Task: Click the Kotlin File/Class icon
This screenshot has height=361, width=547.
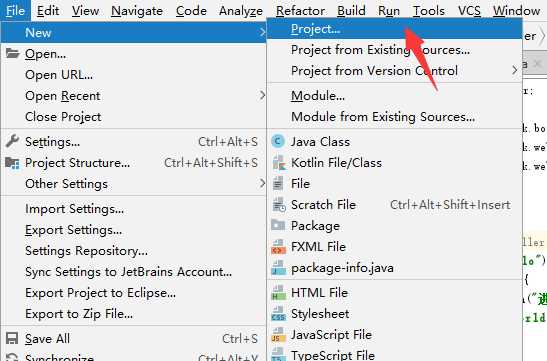Action: click(279, 163)
